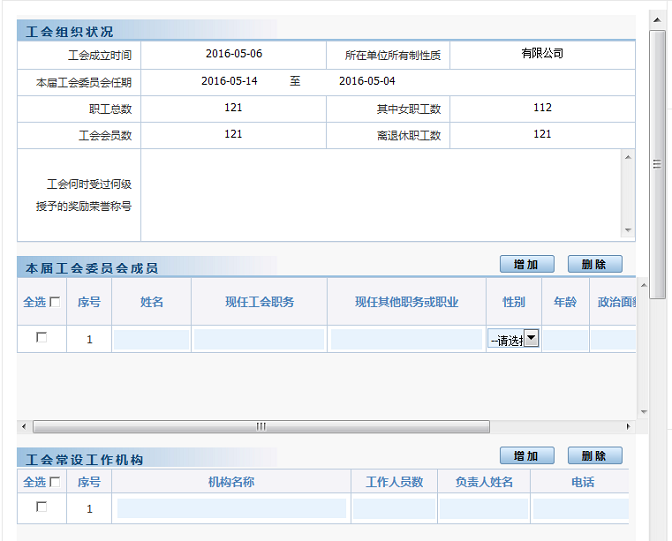Image resolution: width=672 pixels, height=541 pixels.
Task: Click the page vertical scrollbar thumb
Action: [657, 164]
